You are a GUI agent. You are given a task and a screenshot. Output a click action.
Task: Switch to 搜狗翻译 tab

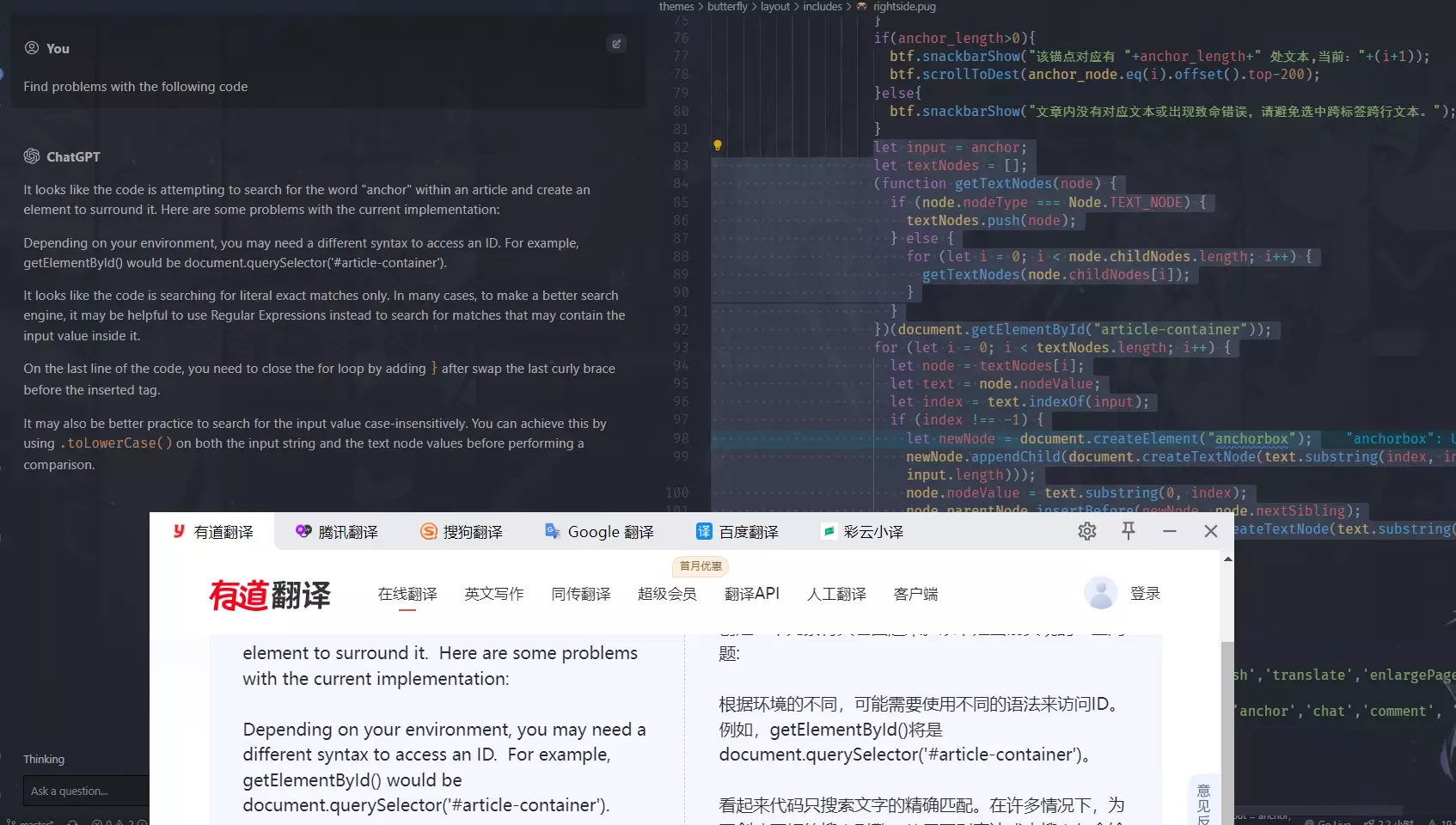pos(462,532)
